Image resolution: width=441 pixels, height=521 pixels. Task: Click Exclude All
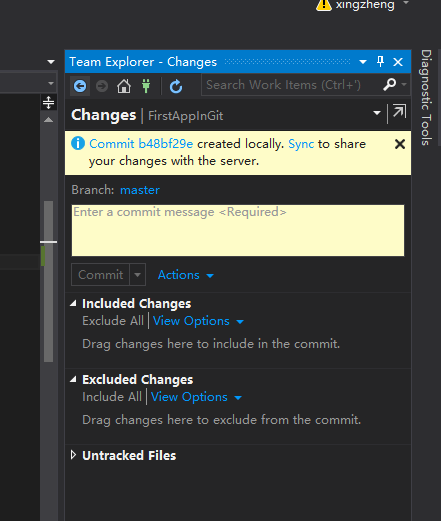click(x=113, y=321)
